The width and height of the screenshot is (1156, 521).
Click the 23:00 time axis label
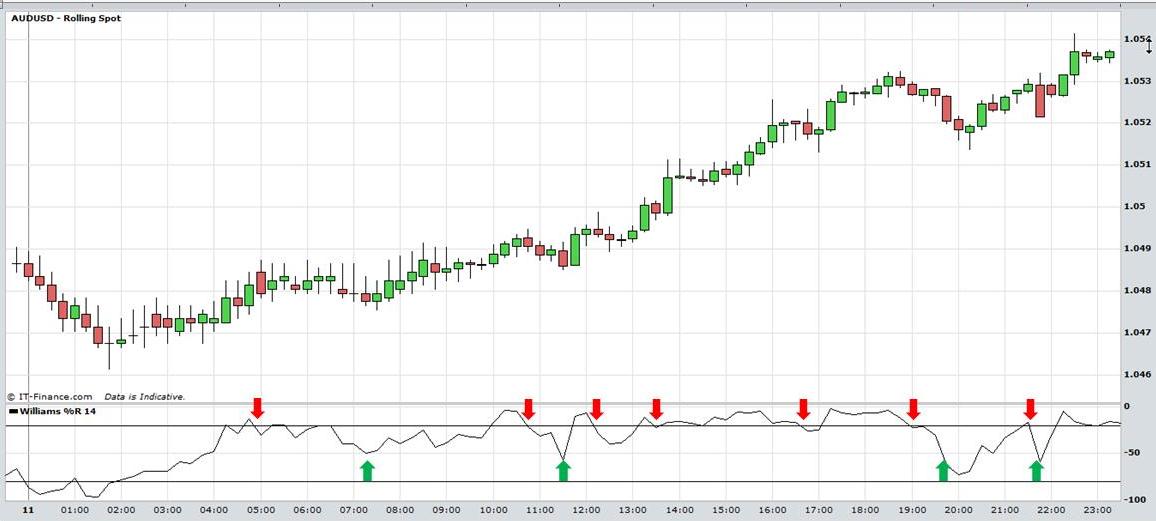[1097, 510]
